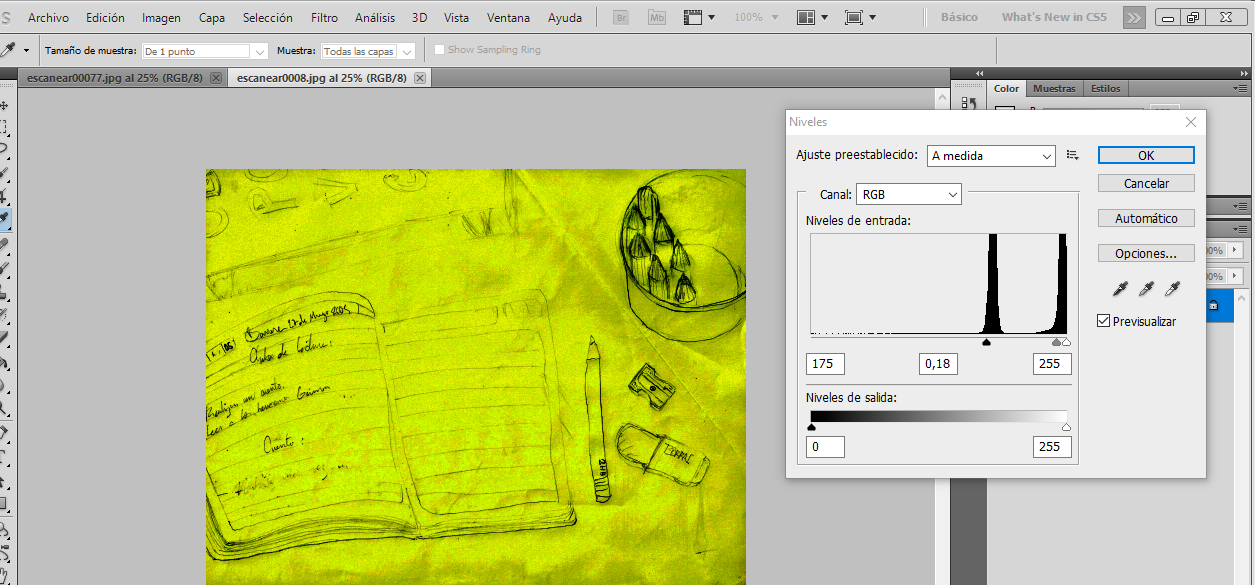Screen dimensions: 1255x585
Task: Show more workspaces with the double-arrow button
Action: [1134, 18]
